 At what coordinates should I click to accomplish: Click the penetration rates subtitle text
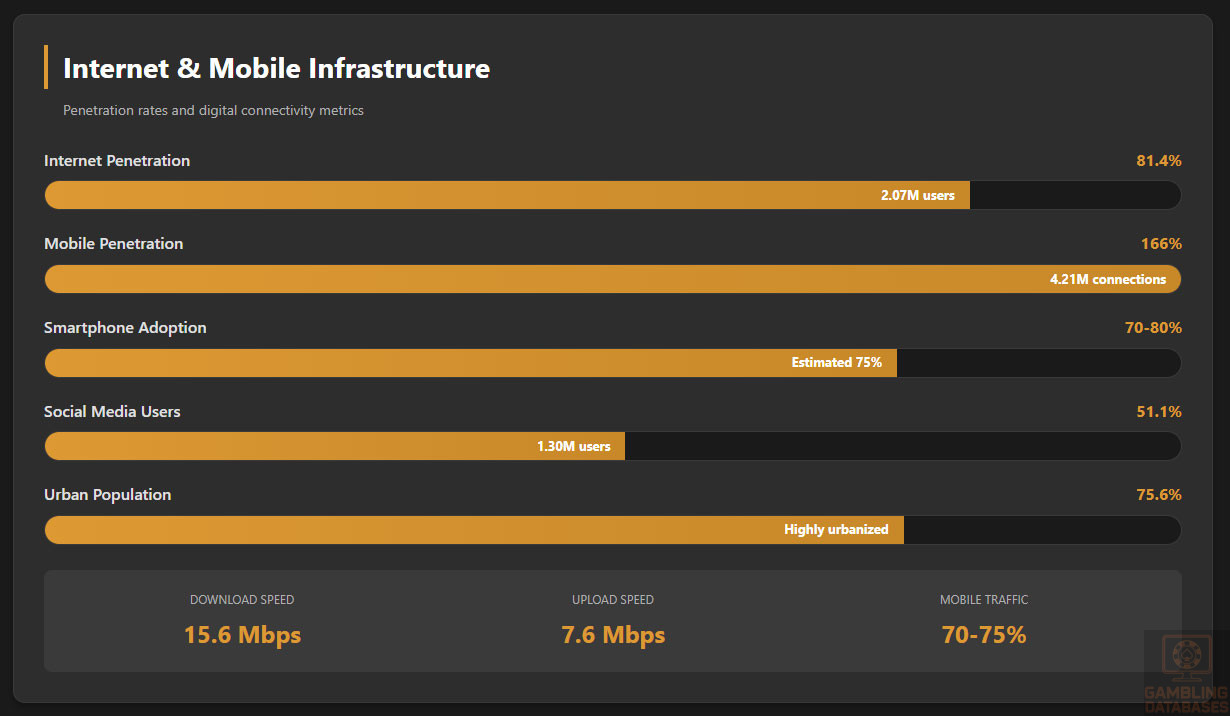click(213, 110)
